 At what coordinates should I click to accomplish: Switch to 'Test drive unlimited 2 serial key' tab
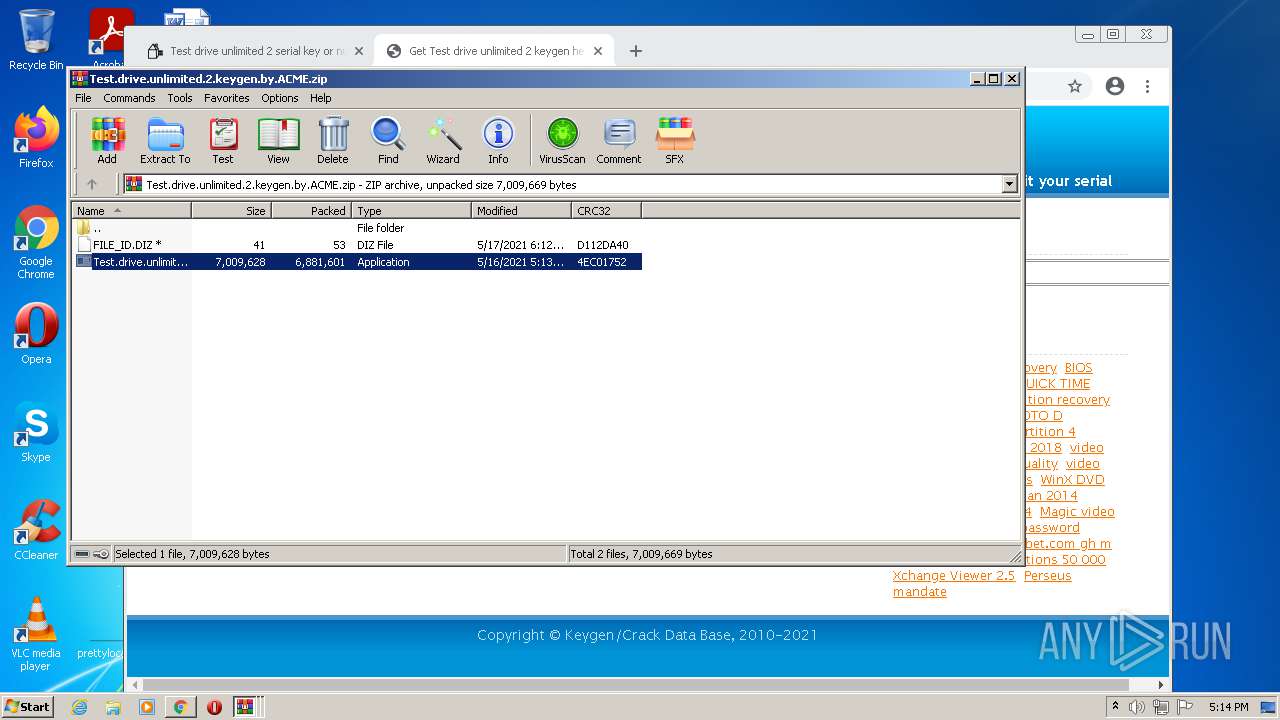[x=257, y=51]
